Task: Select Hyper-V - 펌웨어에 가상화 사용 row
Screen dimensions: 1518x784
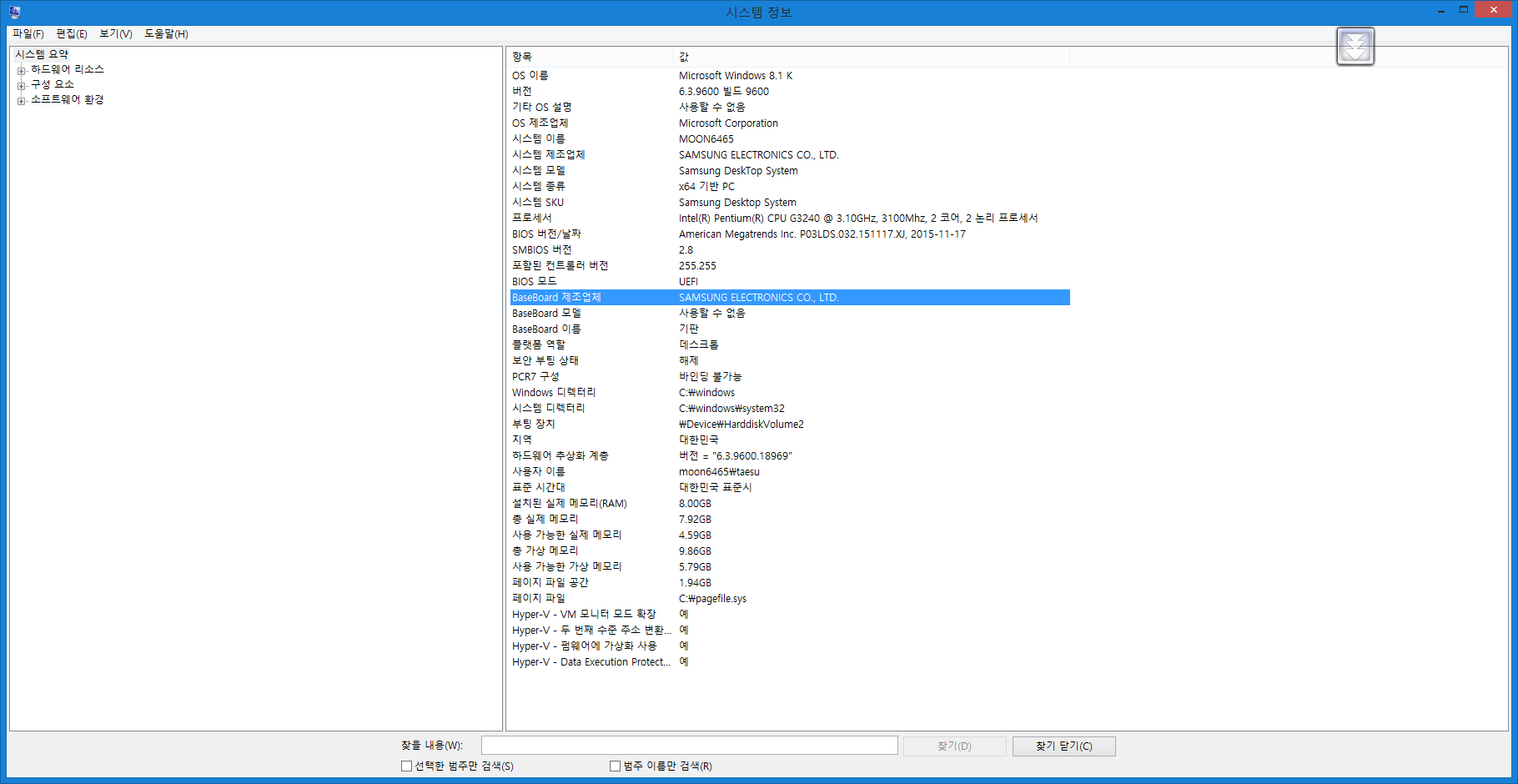Action: 790,646
